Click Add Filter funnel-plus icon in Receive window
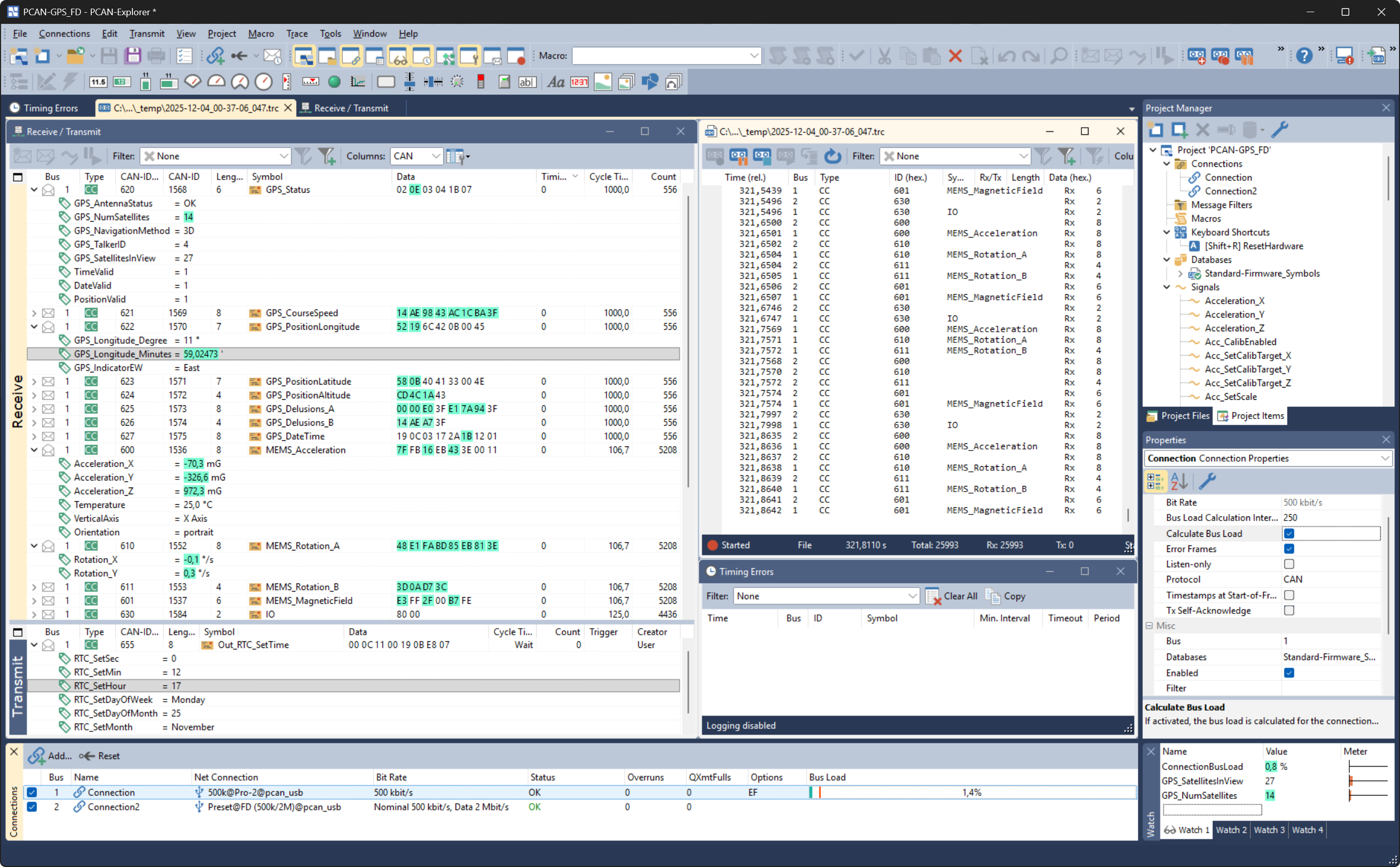This screenshot has height=867, width=1400. pyautogui.click(x=326, y=156)
